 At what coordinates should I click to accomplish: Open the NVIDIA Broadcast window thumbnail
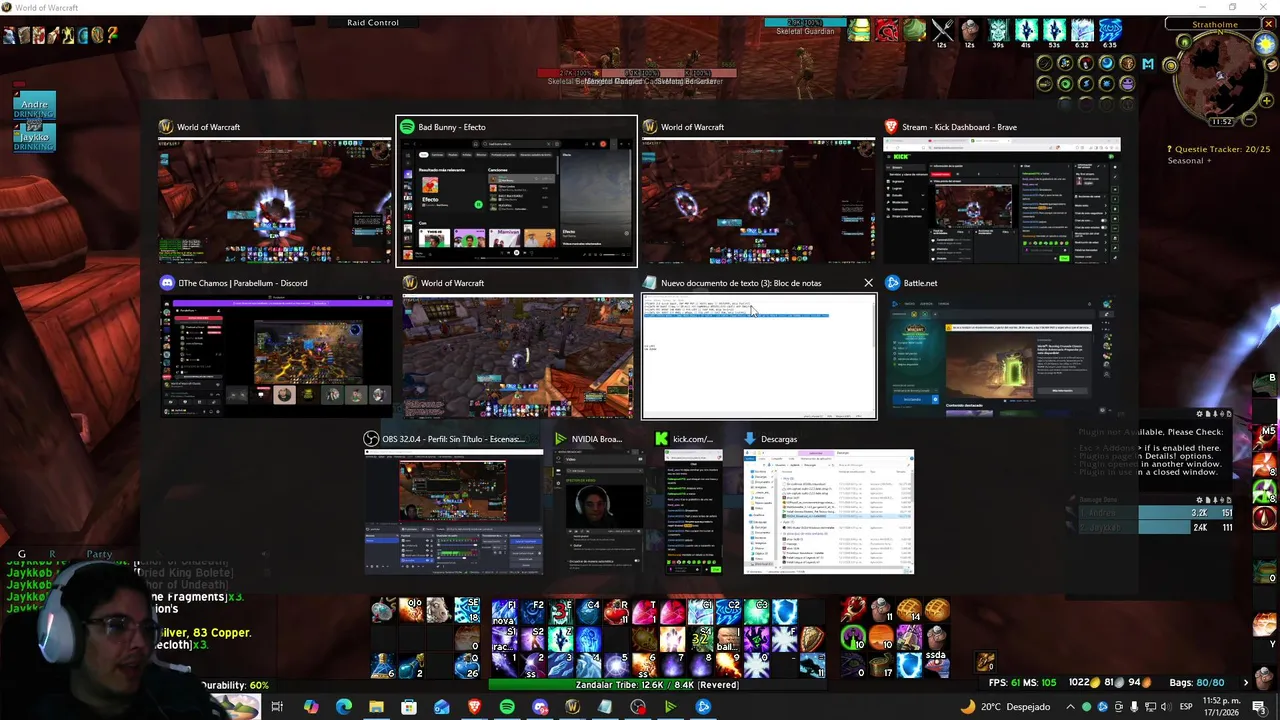[600, 502]
